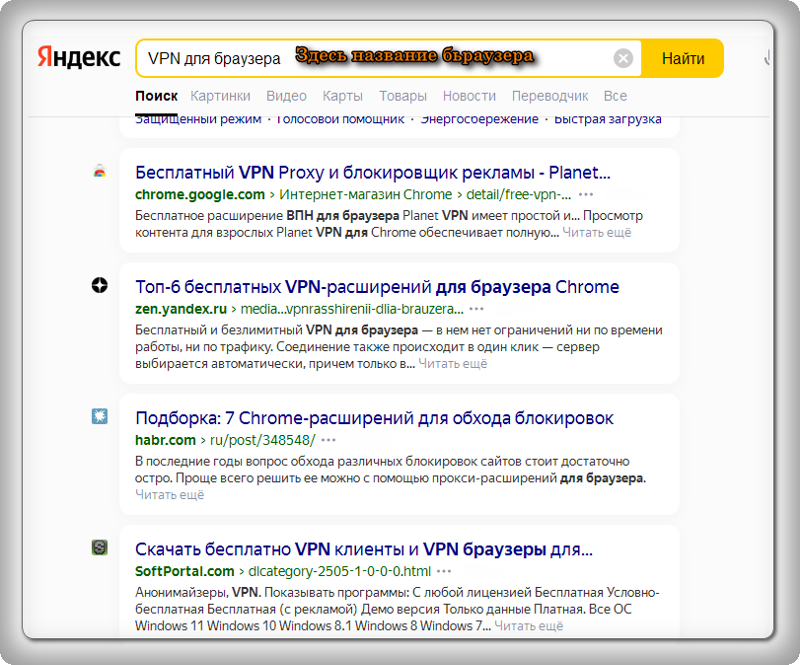Viewport: 800px width, 665px height.
Task: Open the Все services tab
Action: 615,96
